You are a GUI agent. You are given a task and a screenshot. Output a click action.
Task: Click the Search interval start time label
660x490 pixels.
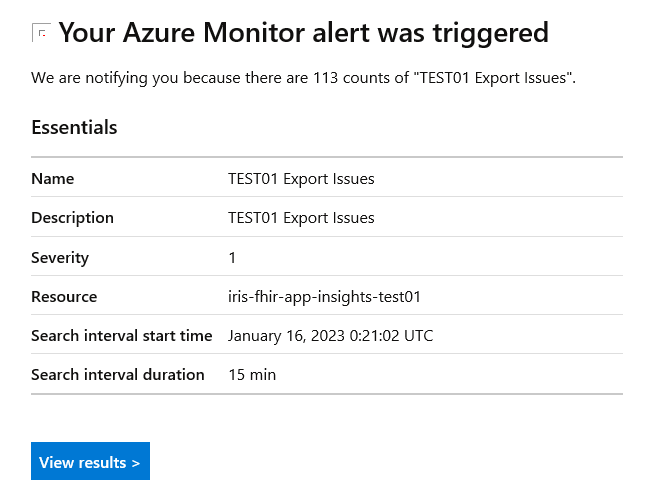(122, 336)
